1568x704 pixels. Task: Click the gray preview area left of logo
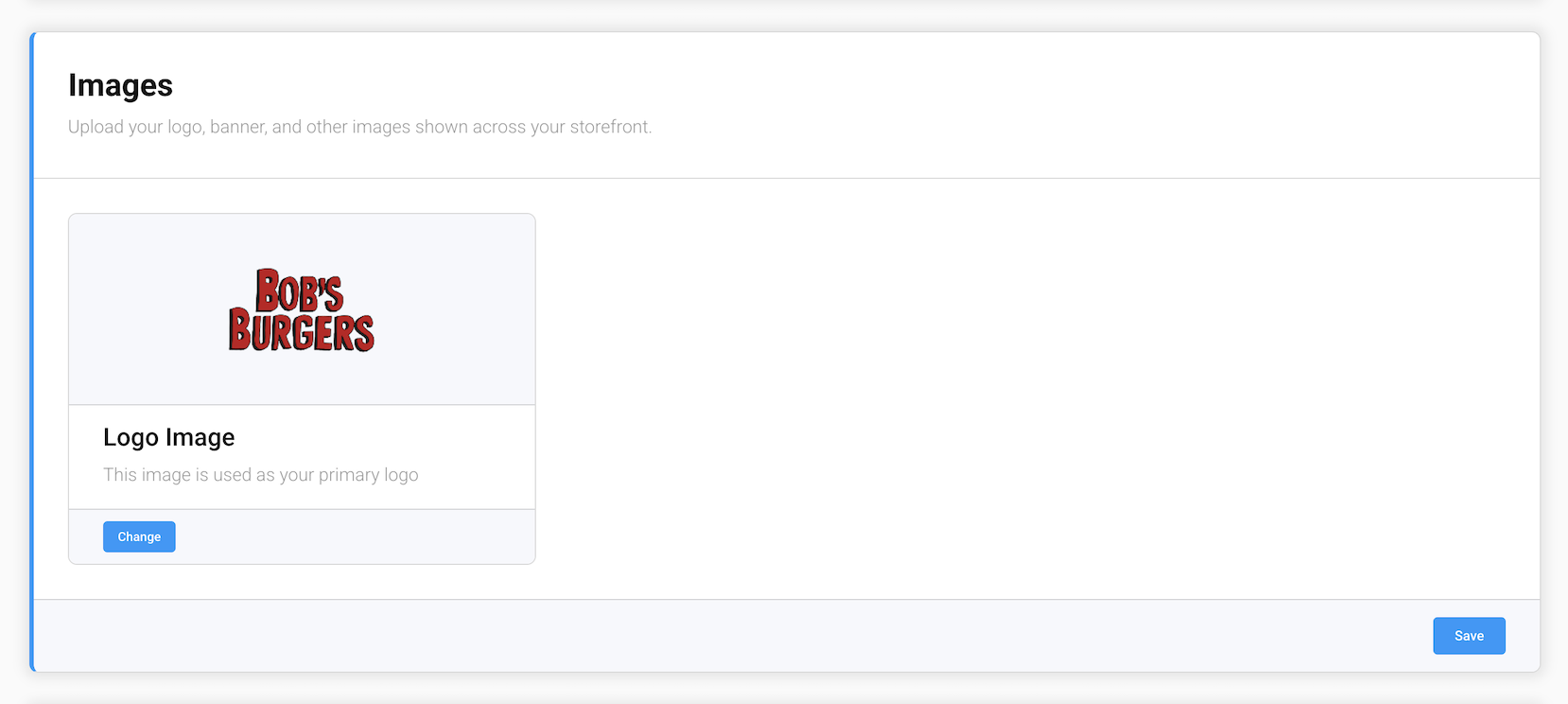(x=148, y=310)
